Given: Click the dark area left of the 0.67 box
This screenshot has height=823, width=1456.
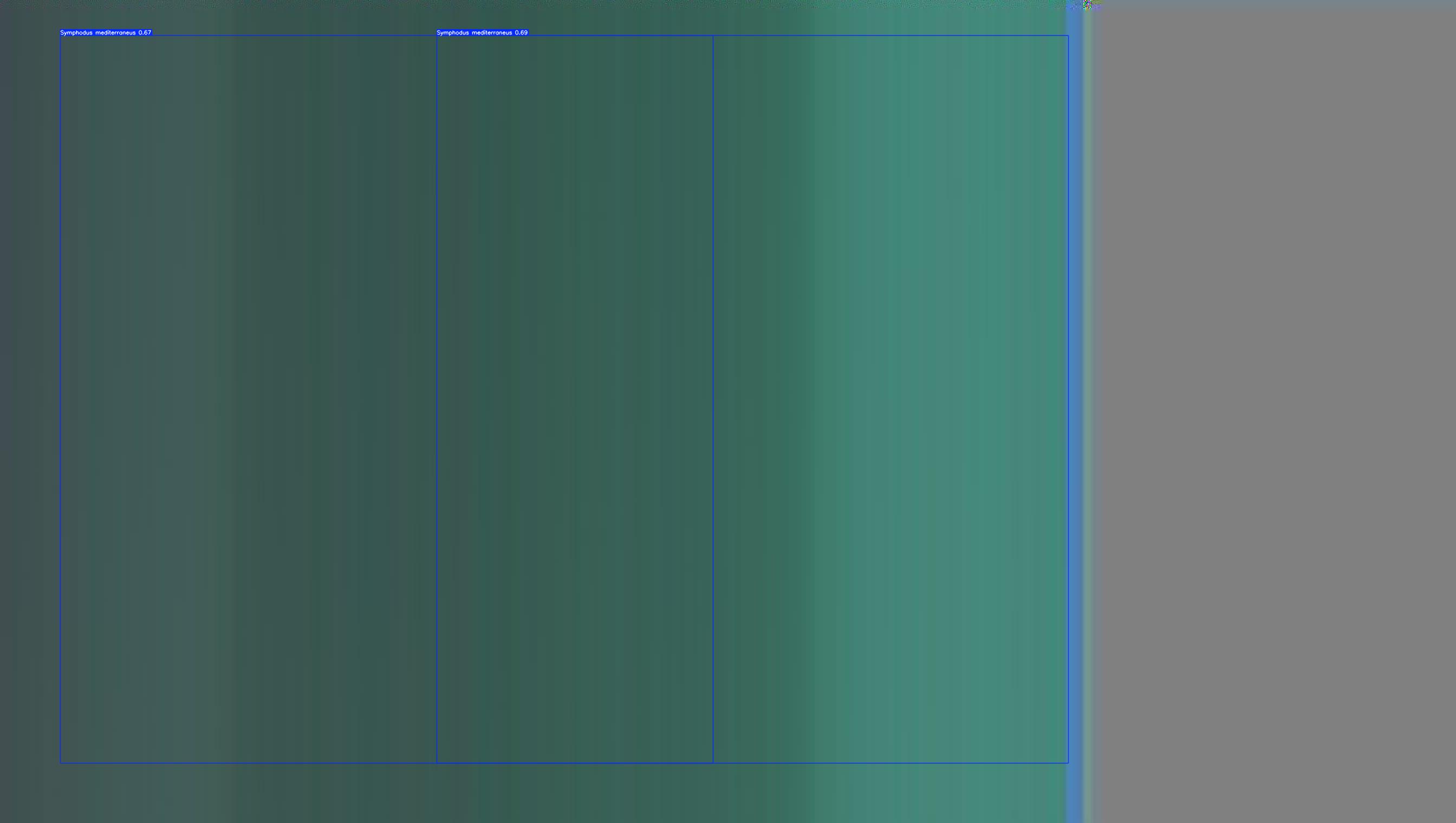Looking at the screenshot, I should (x=28, y=396).
